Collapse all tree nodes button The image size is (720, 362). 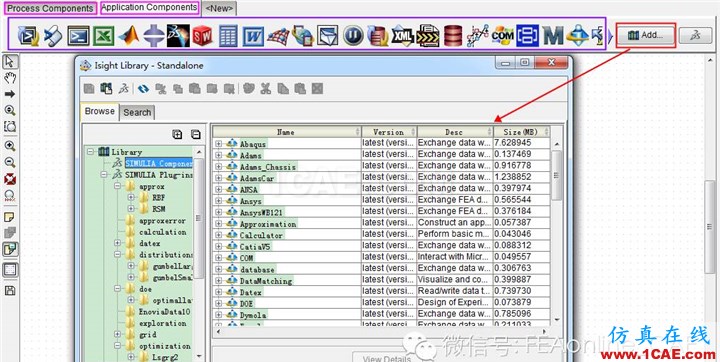tap(196, 134)
